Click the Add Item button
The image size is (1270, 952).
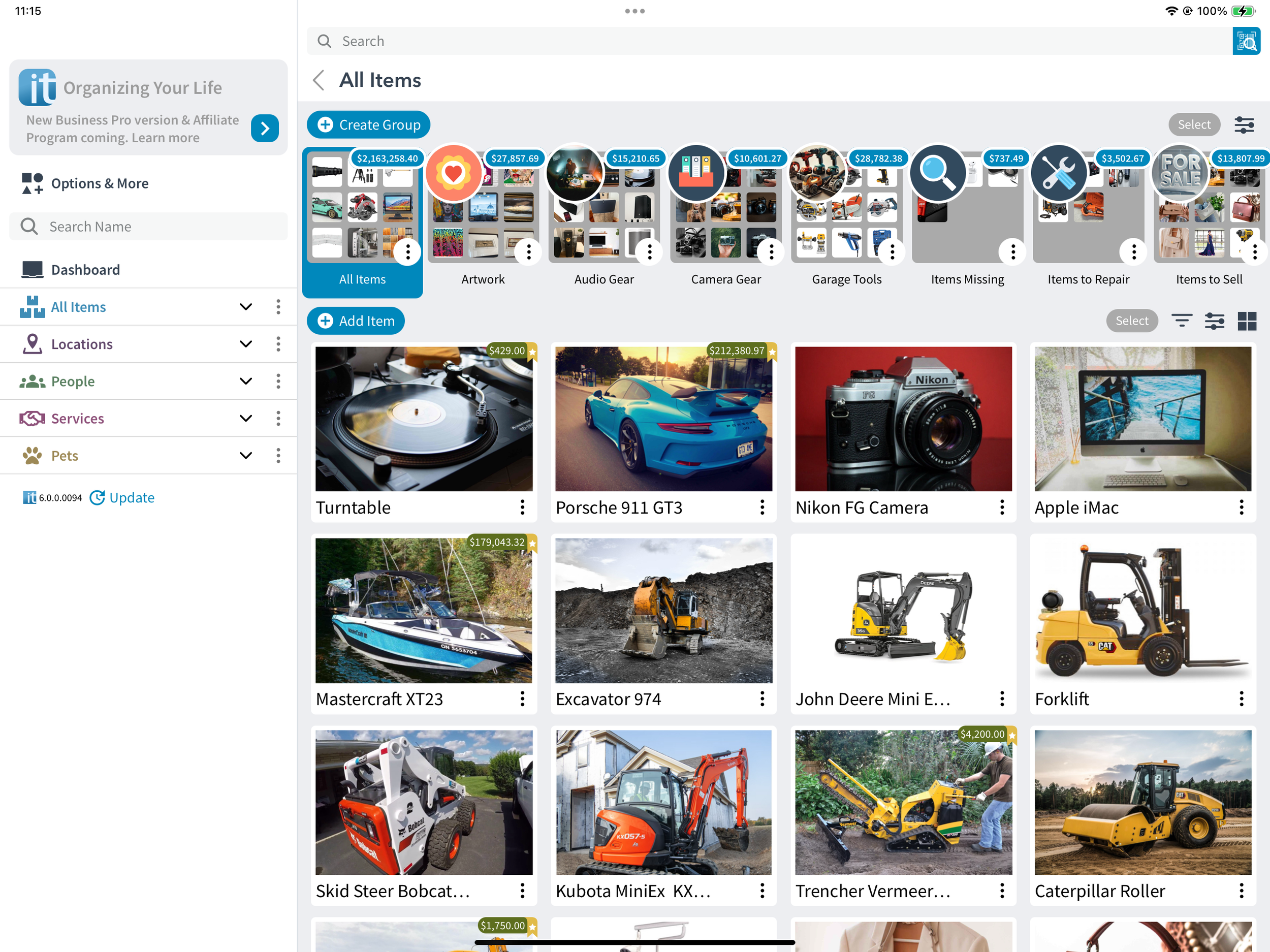pos(356,321)
